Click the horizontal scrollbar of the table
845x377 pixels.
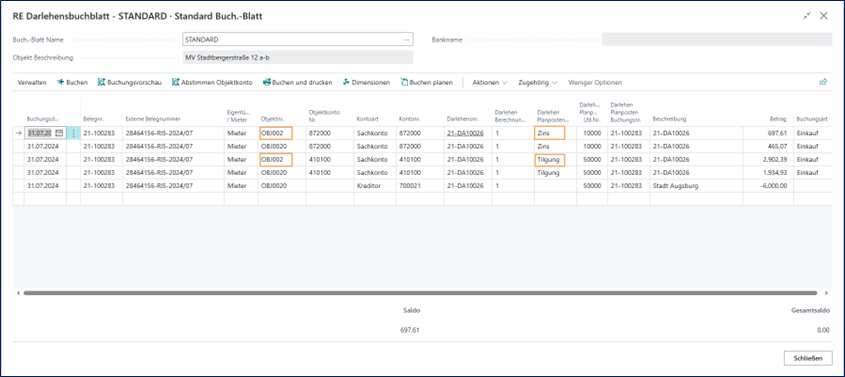pos(420,293)
